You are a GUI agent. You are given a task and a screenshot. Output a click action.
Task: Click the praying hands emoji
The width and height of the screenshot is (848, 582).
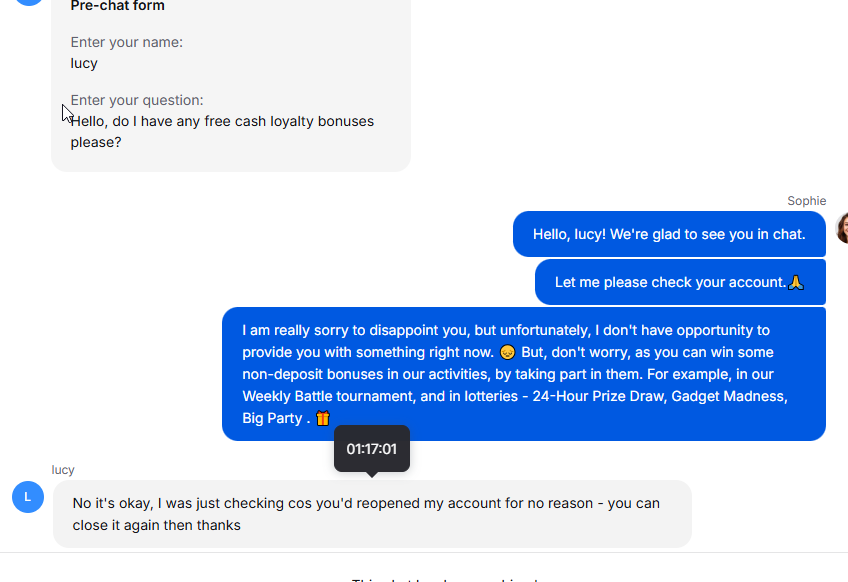pyautogui.click(x=796, y=282)
